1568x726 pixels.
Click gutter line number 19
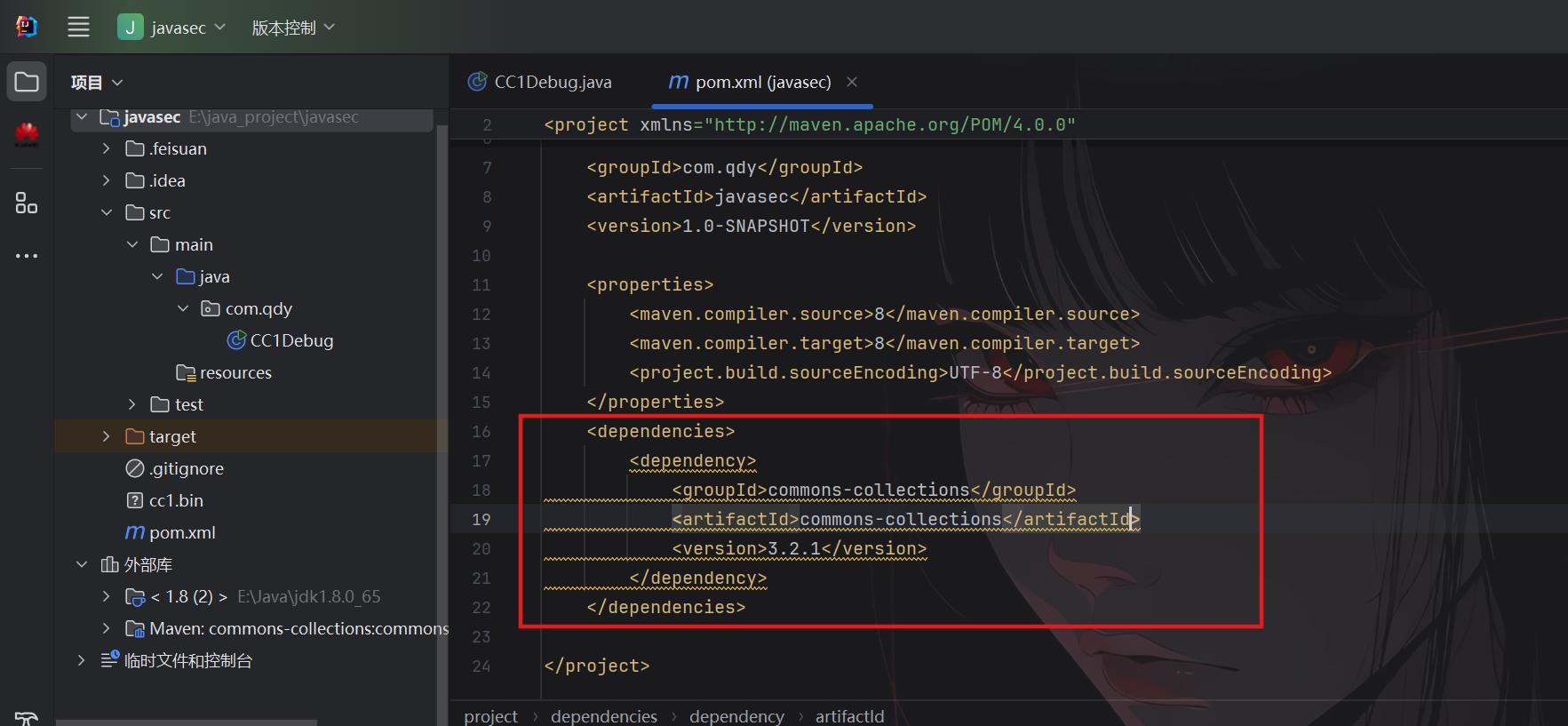(481, 519)
